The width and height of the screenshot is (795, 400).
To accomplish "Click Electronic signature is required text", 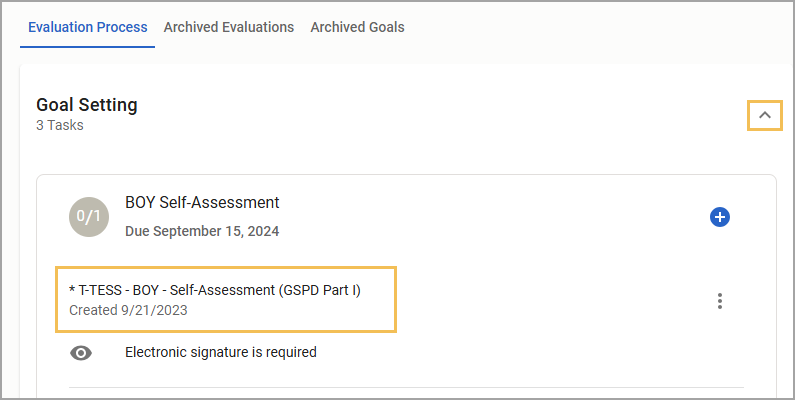I will coord(221,352).
